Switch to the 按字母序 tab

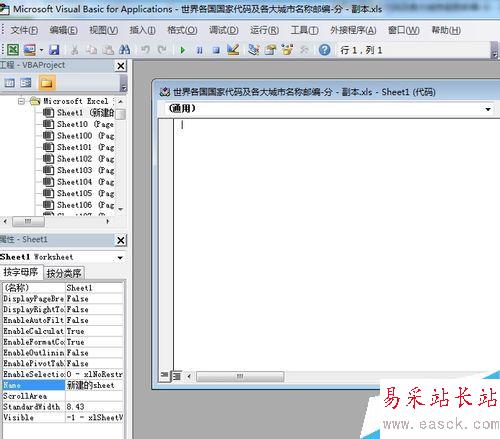21,272
